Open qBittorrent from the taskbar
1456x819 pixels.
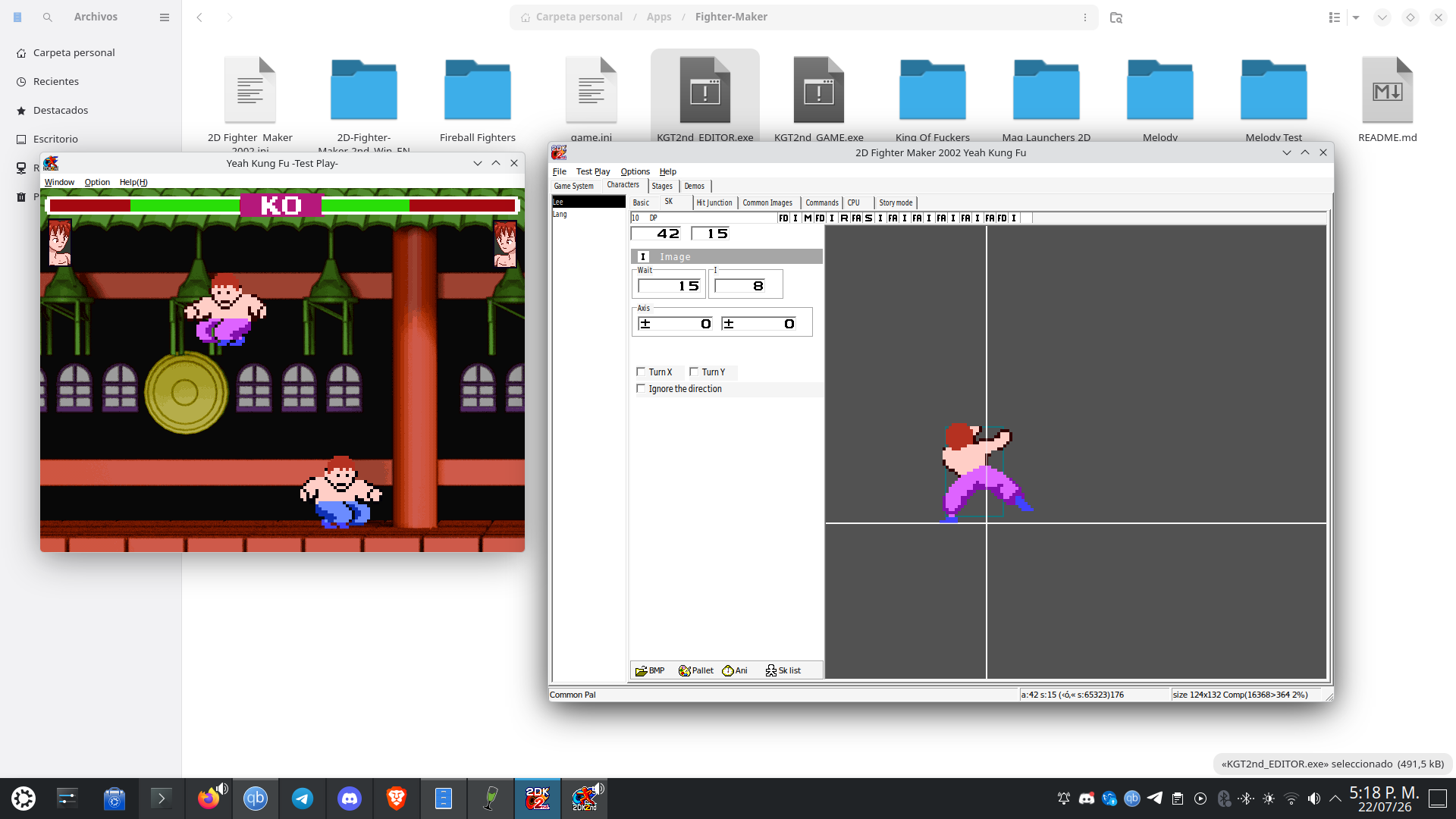(x=256, y=799)
